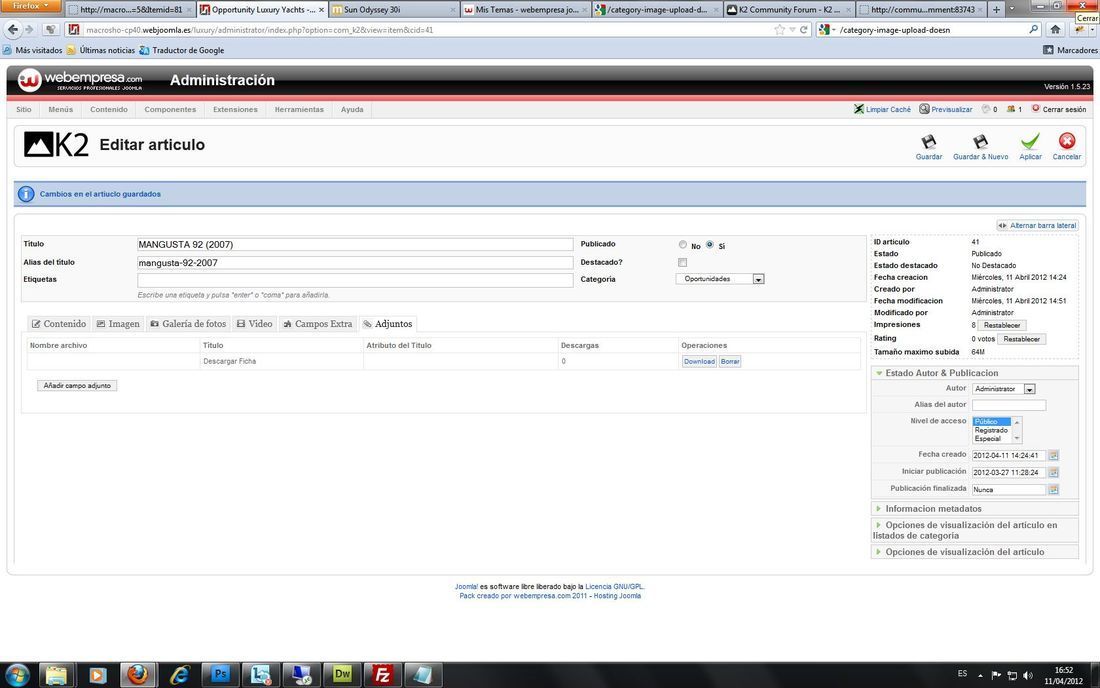Open calendar for Publicación finalizada
Screen dimensions: 1100x688
[x=1053, y=490]
